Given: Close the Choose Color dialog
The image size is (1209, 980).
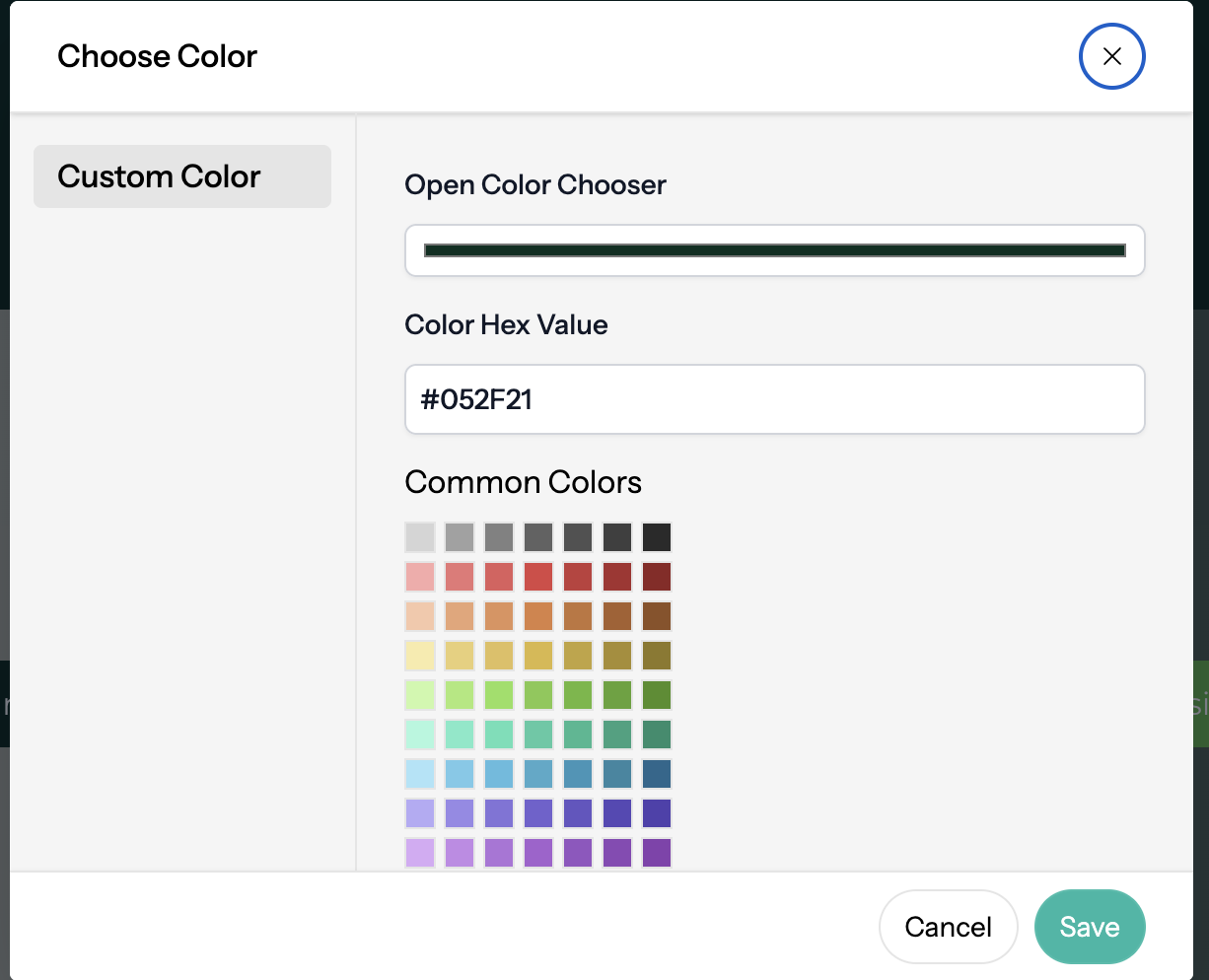Looking at the screenshot, I should click(x=1111, y=56).
